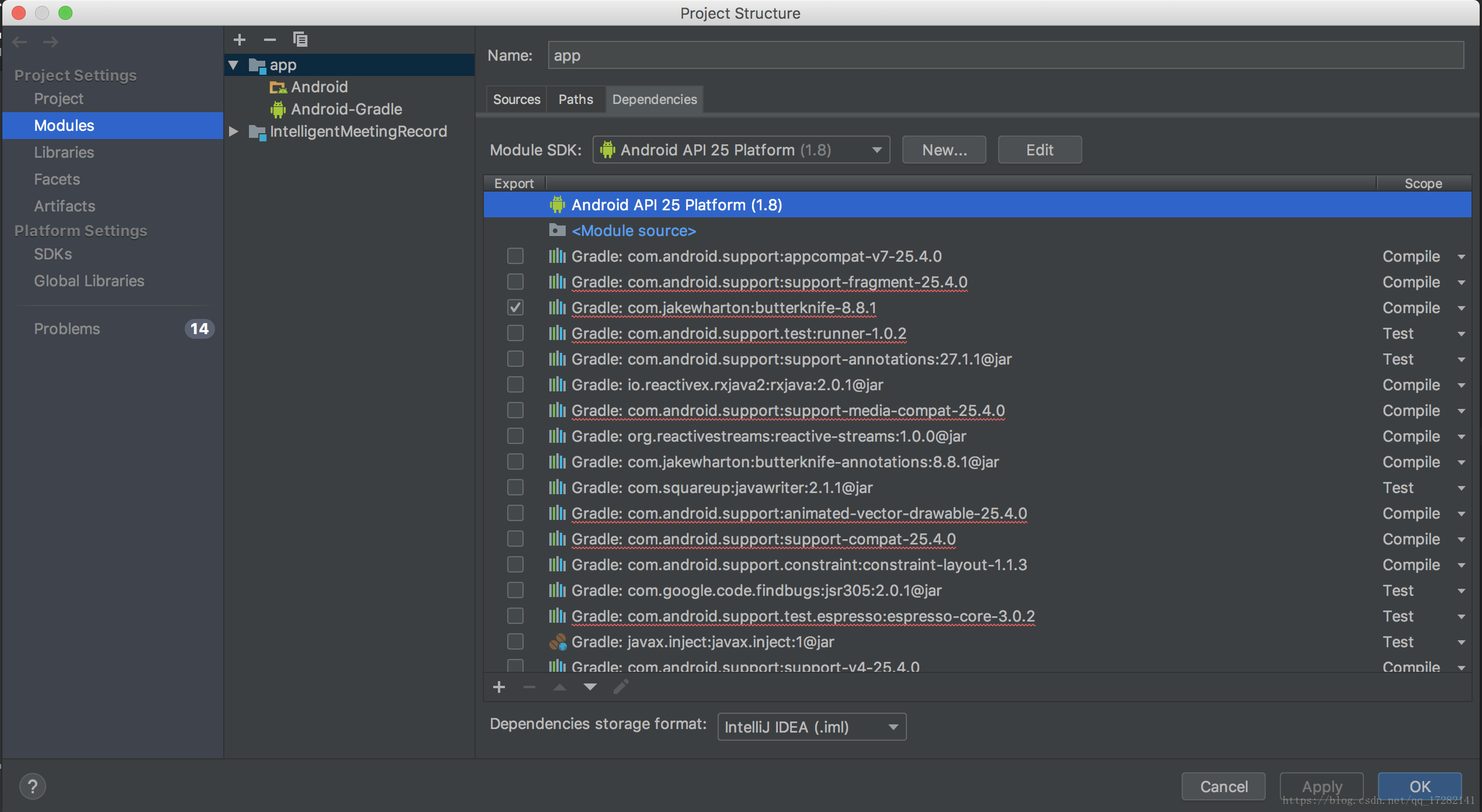Enable export for support-media-compat-25.4.0
Screen dimensions: 1482x812
515,410
